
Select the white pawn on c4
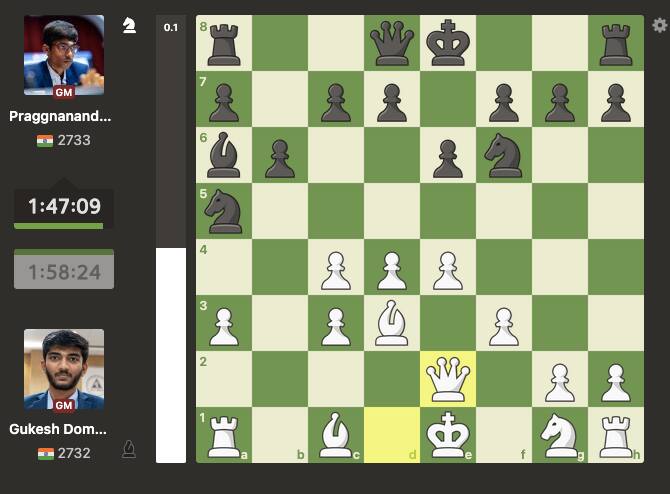coord(336,271)
